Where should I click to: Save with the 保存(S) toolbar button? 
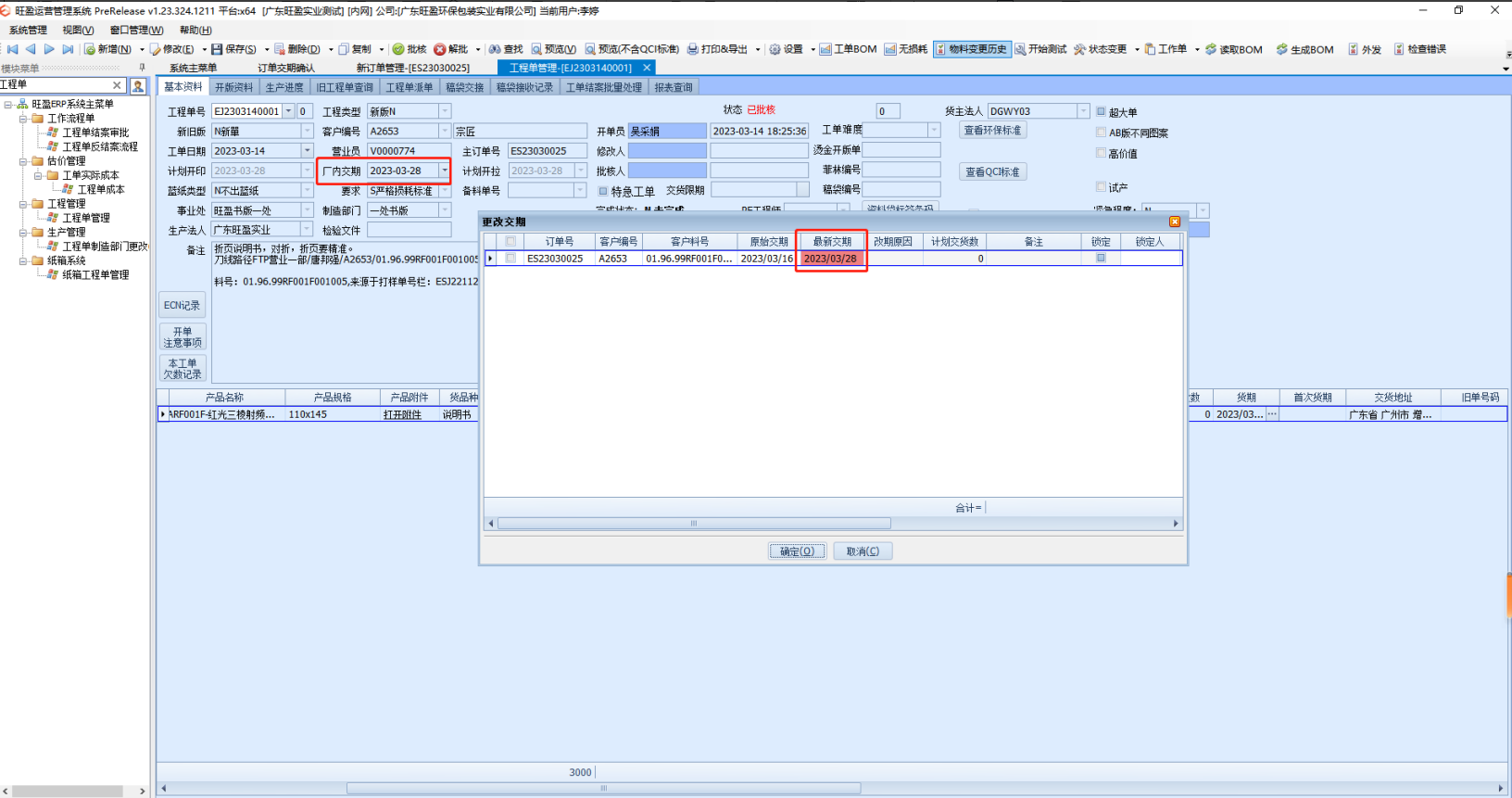[233, 49]
